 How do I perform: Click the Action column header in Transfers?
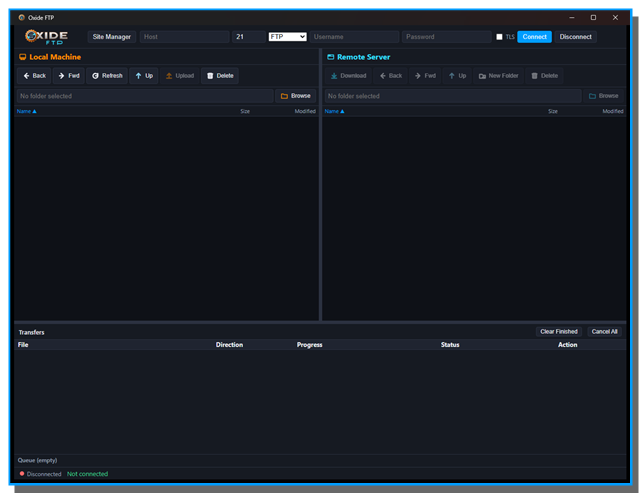[x=567, y=345]
